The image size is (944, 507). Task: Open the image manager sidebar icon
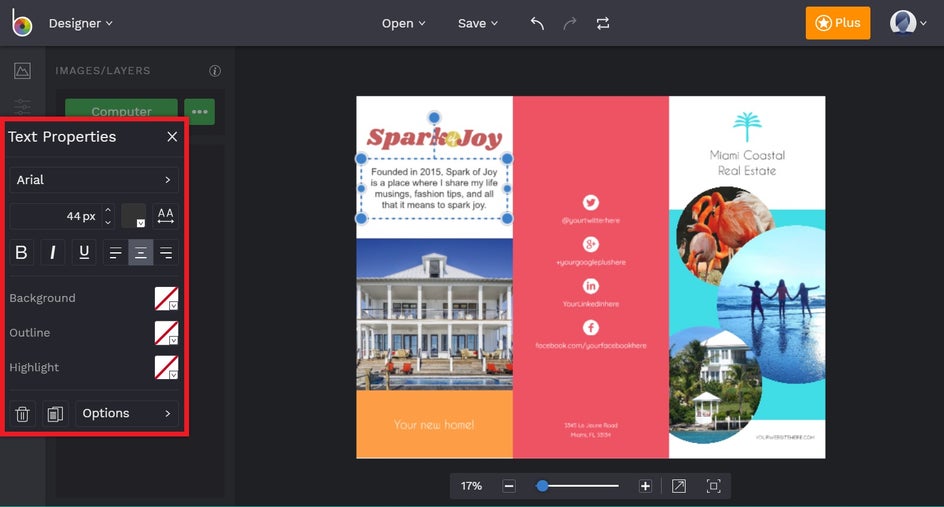pyautogui.click(x=22, y=71)
